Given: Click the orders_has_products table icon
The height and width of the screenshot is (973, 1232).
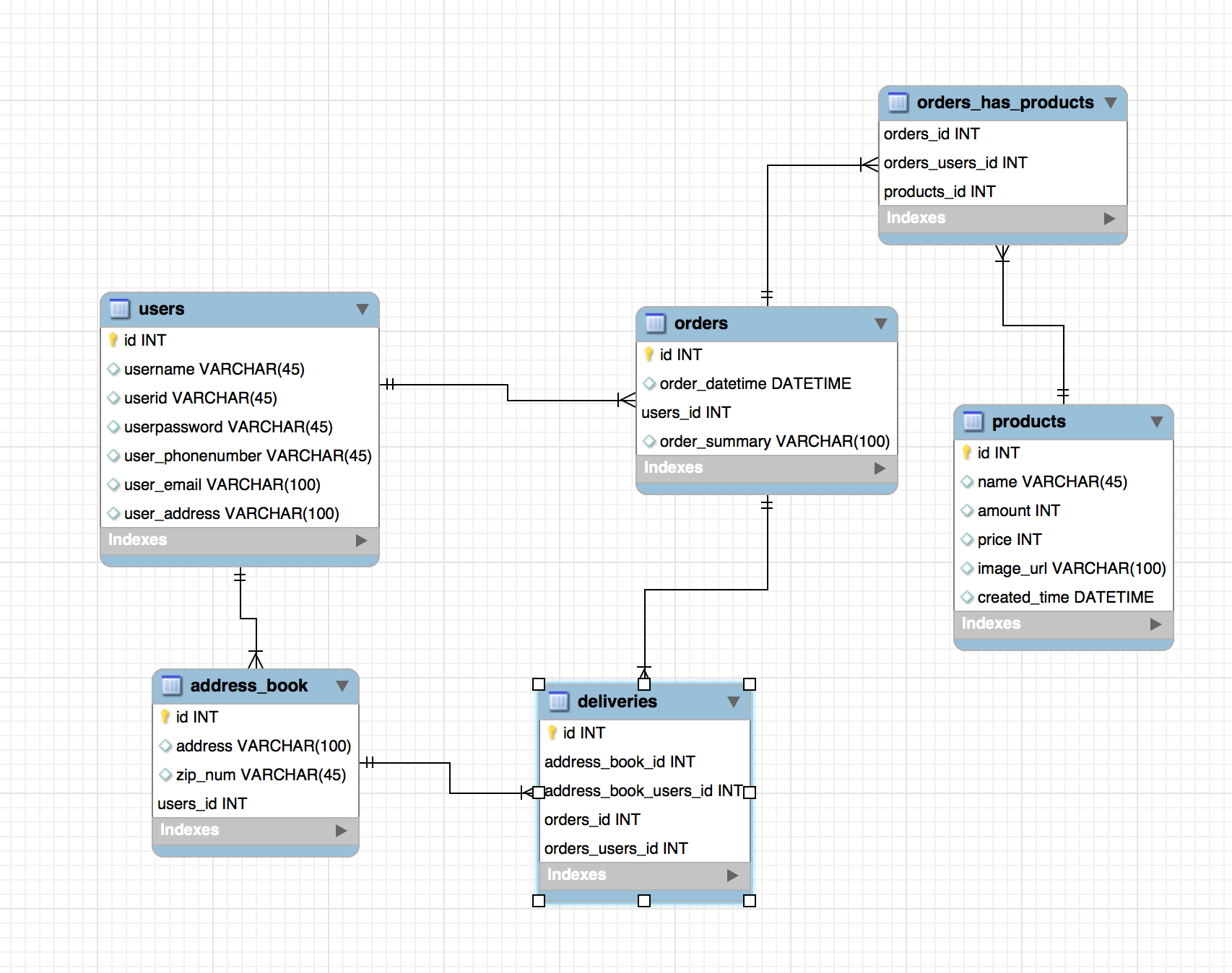Looking at the screenshot, I should [898, 102].
